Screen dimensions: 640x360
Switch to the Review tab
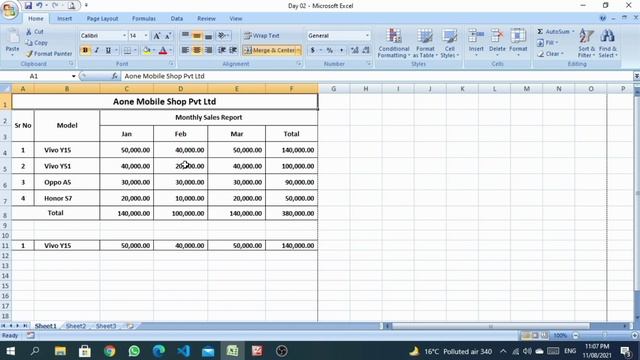(x=206, y=18)
